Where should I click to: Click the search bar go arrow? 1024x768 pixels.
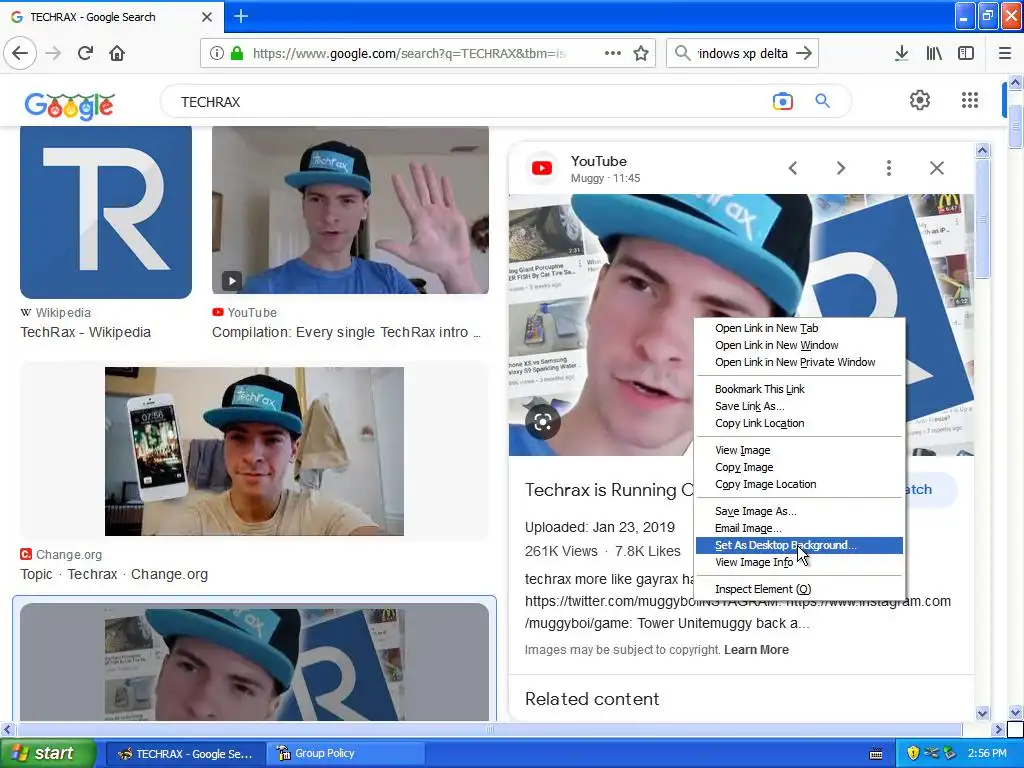point(804,53)
